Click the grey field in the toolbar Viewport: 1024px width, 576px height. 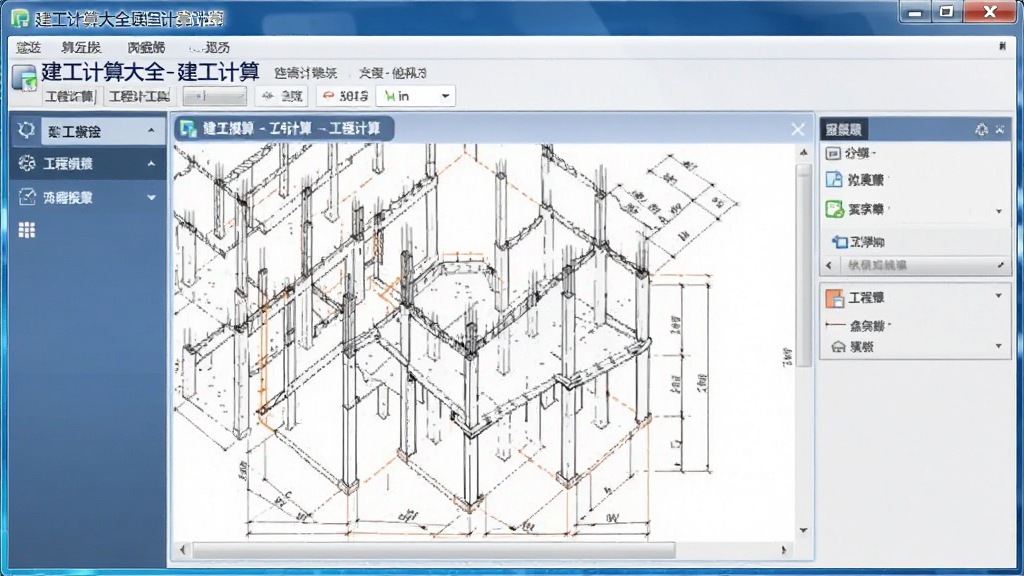[214, 97]
